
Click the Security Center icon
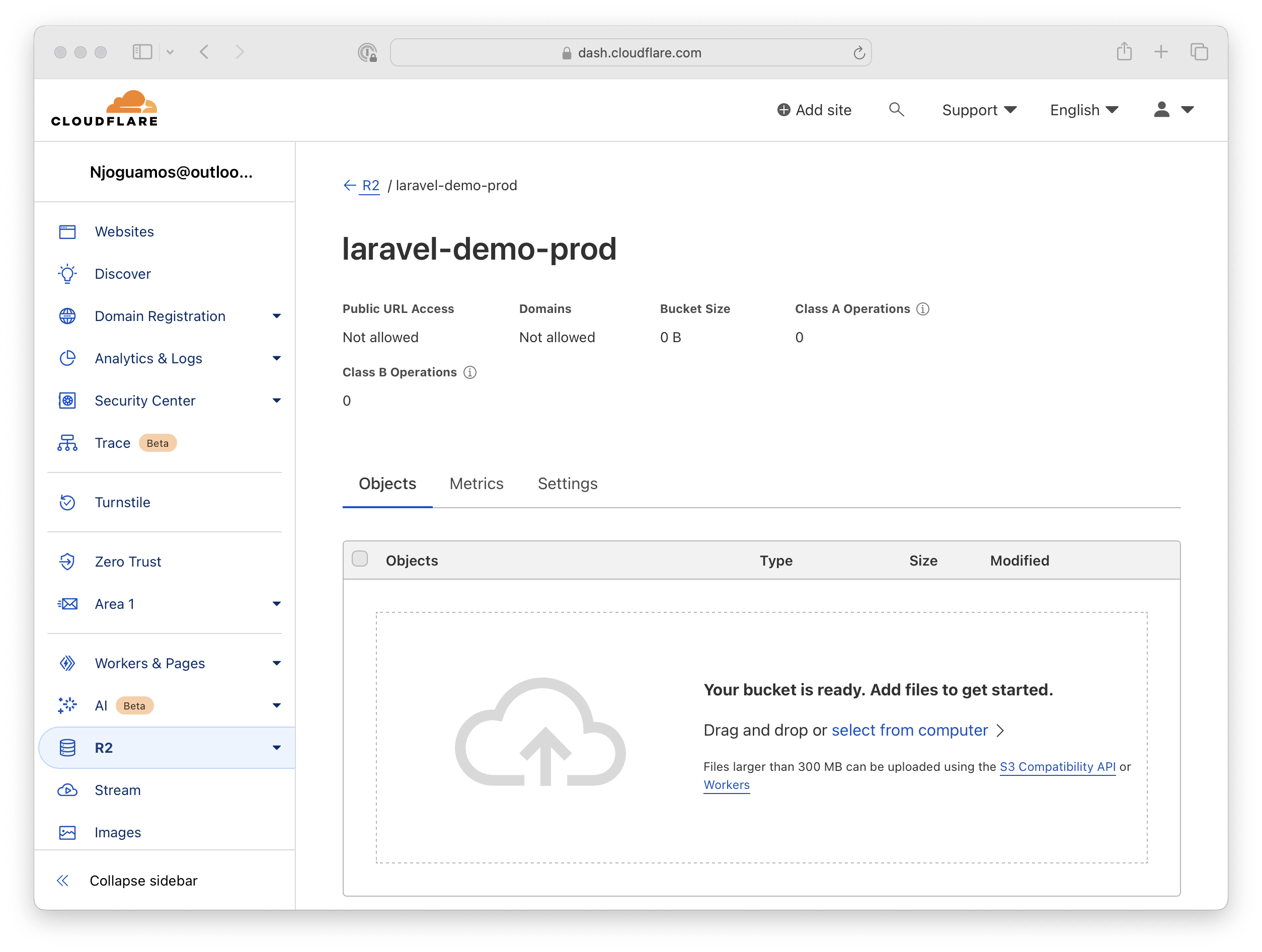pos(67,401)
